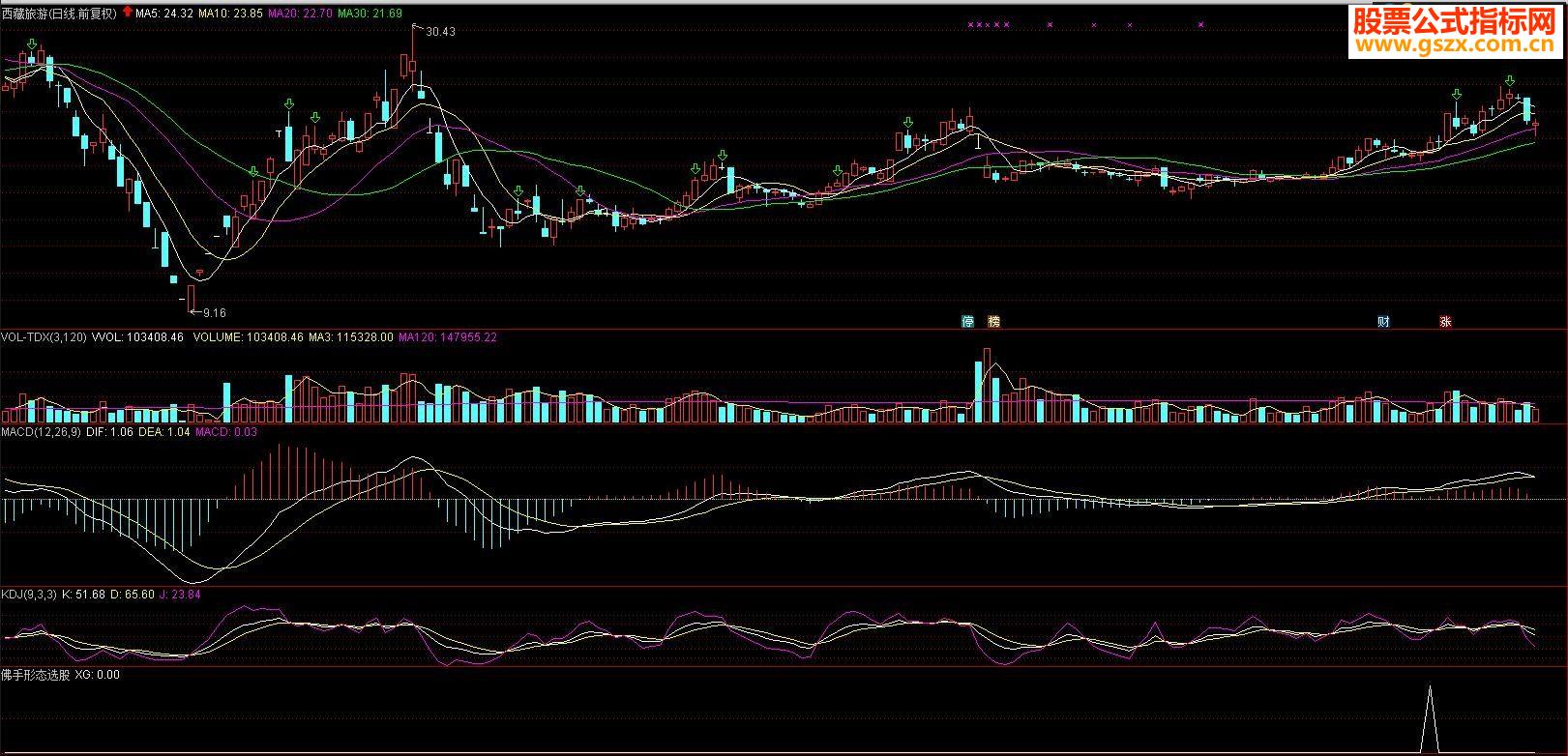
Task: Click the 9.16 low price label
Action: tap(215, 312)
